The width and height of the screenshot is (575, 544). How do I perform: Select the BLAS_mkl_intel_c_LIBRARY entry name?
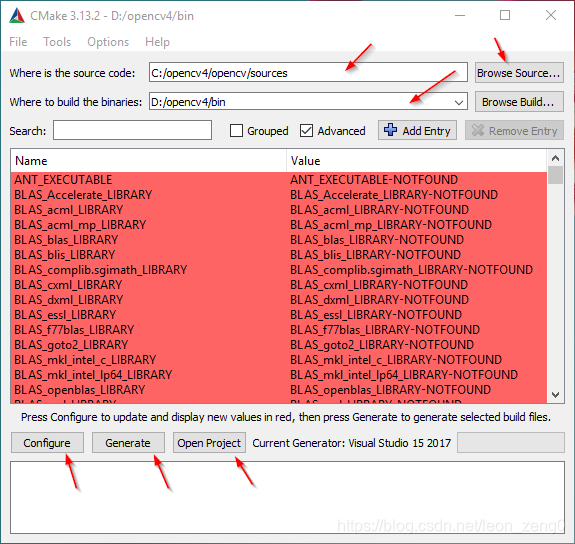tap(85, 360)
